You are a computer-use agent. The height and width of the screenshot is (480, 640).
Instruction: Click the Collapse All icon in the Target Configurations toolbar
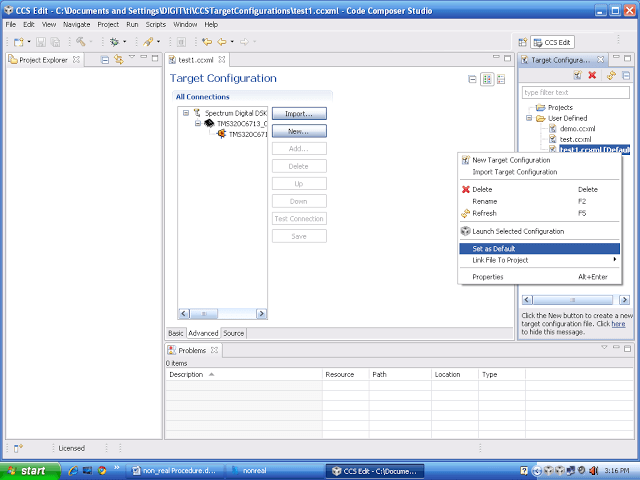coord(626,75)
